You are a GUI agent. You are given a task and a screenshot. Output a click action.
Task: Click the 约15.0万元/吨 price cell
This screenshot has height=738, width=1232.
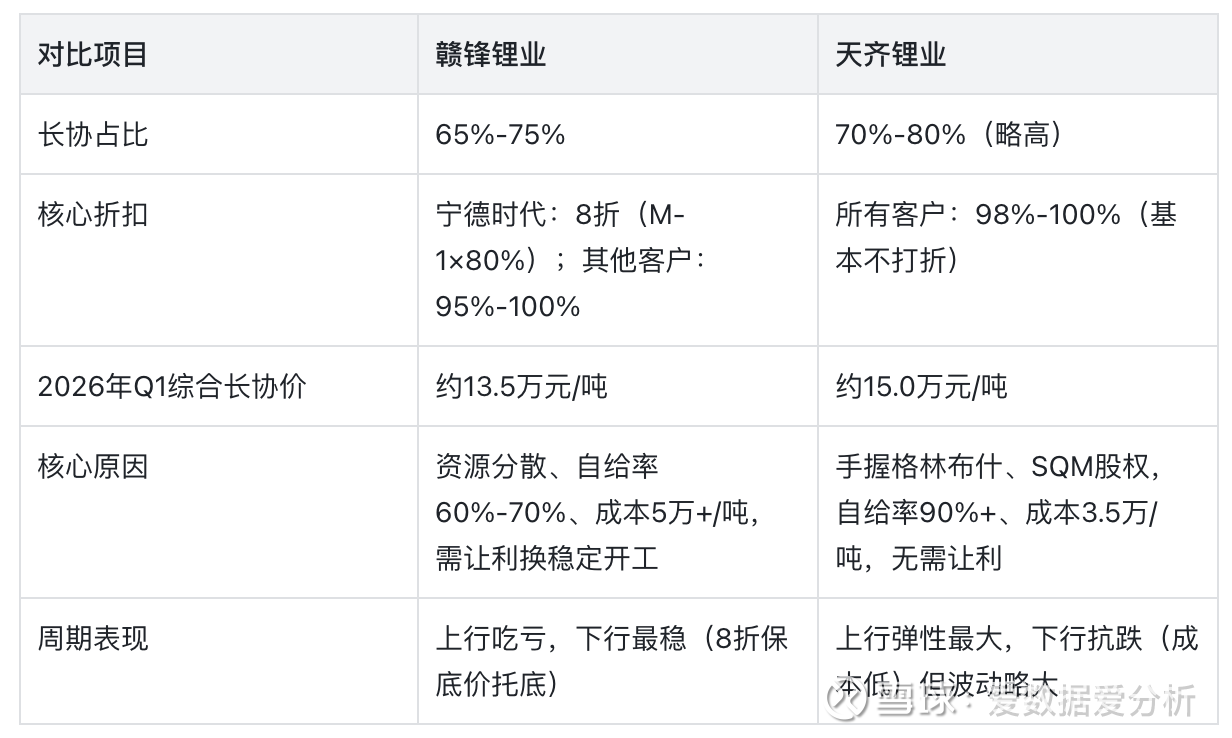tap(921, 386)
